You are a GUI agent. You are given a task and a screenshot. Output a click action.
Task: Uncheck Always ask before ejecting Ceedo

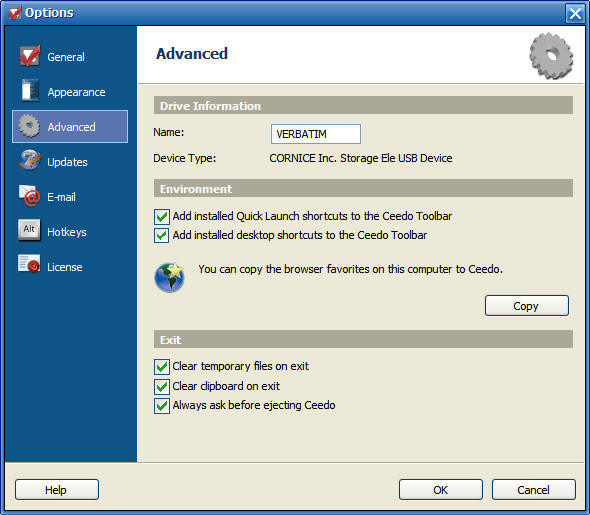point(162,406)
